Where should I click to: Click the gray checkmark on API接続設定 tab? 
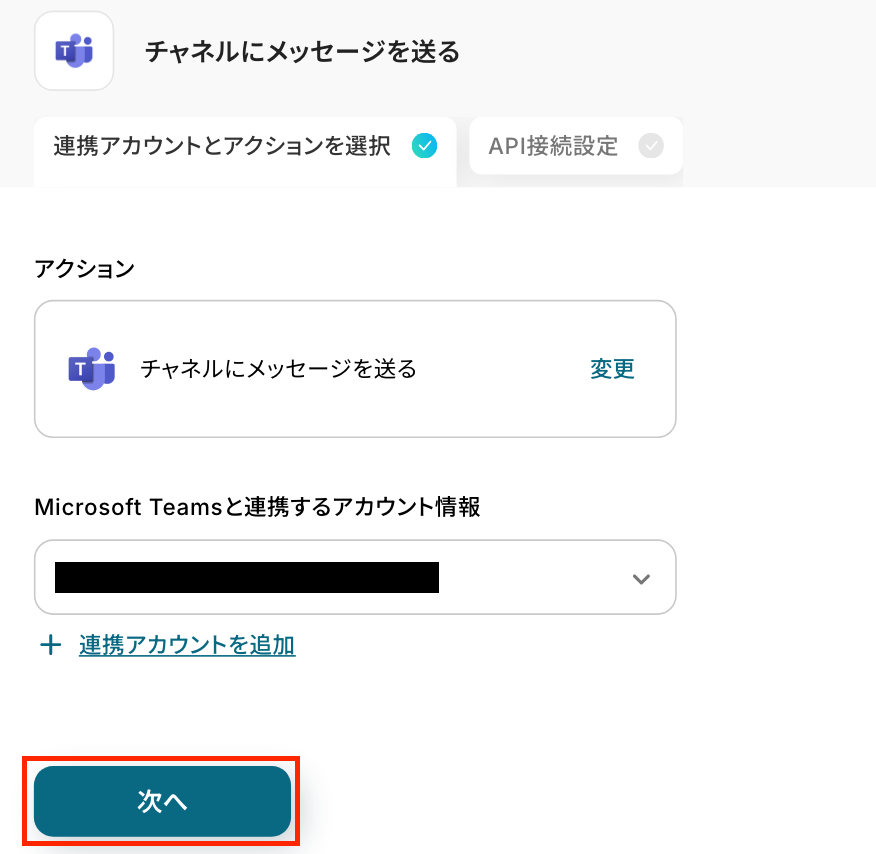point(651,146)
